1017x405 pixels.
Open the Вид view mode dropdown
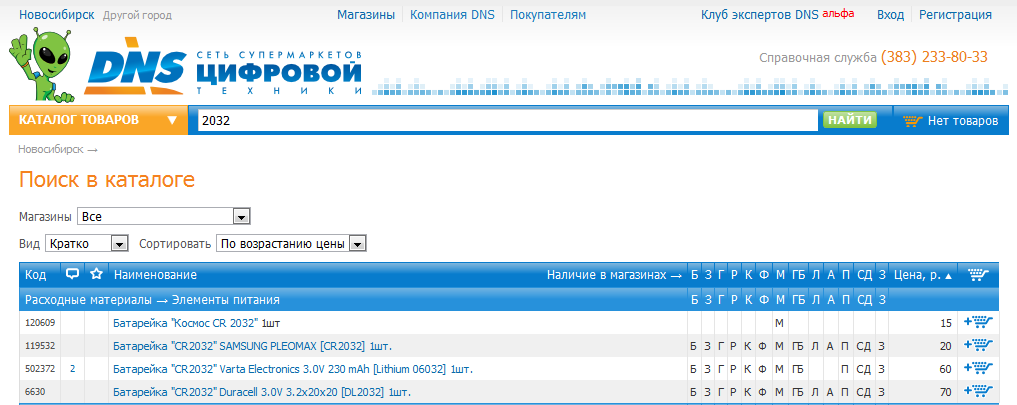pyautogui.click(x=87, y=244)
